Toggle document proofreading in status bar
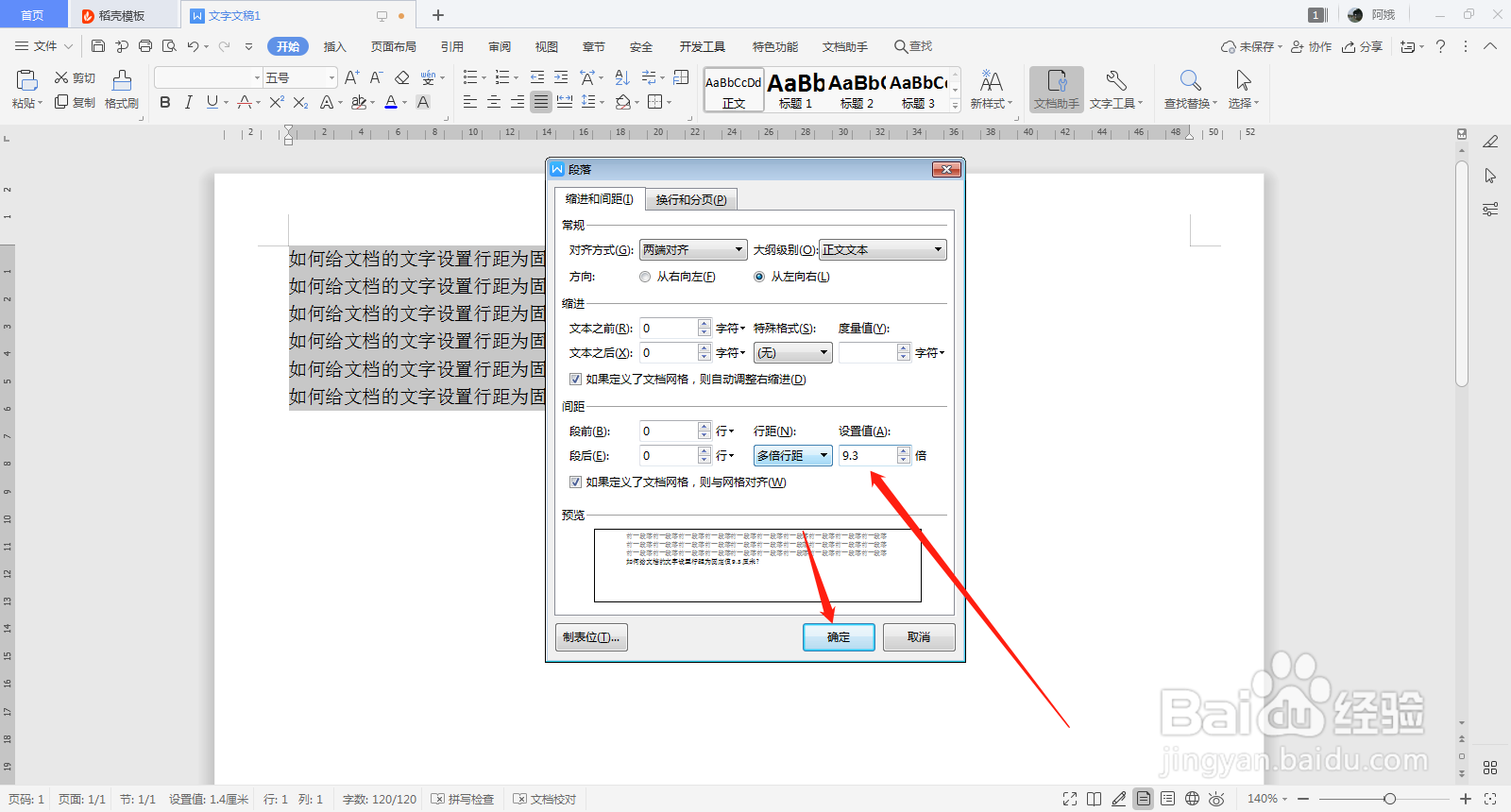 (x=545, y=799)
